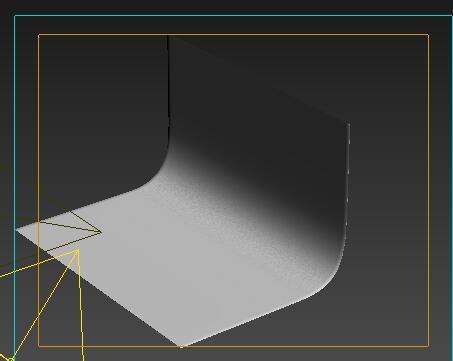
Task: Click the yellow safe frame right border
Action: [428, 190]
